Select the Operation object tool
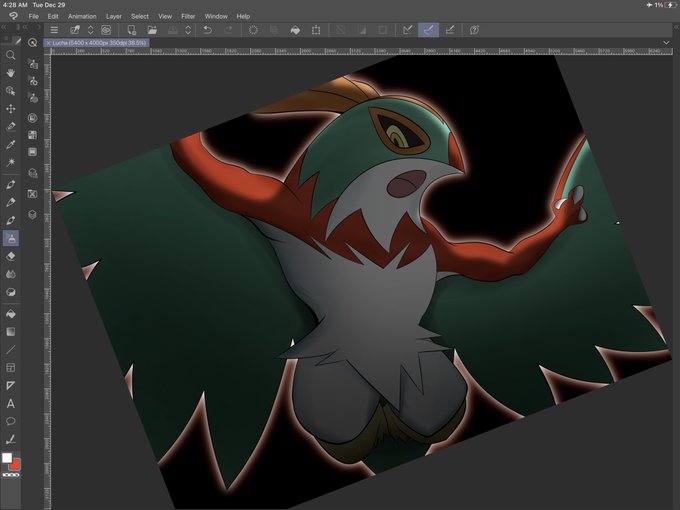 (10, 91)
